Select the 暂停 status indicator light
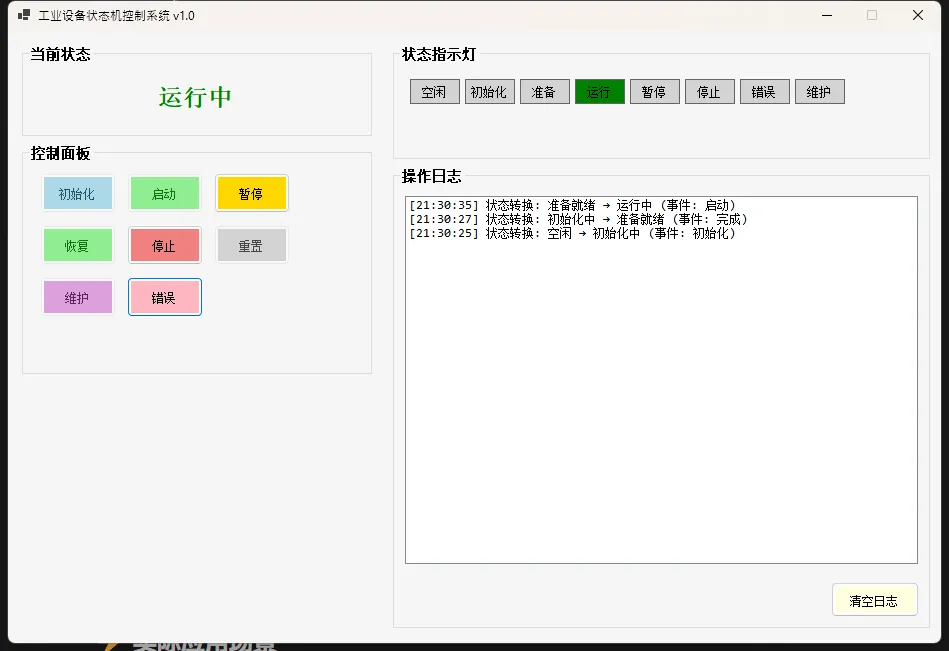949x651 pixels. pyautogui.click(x=654, y=92)
